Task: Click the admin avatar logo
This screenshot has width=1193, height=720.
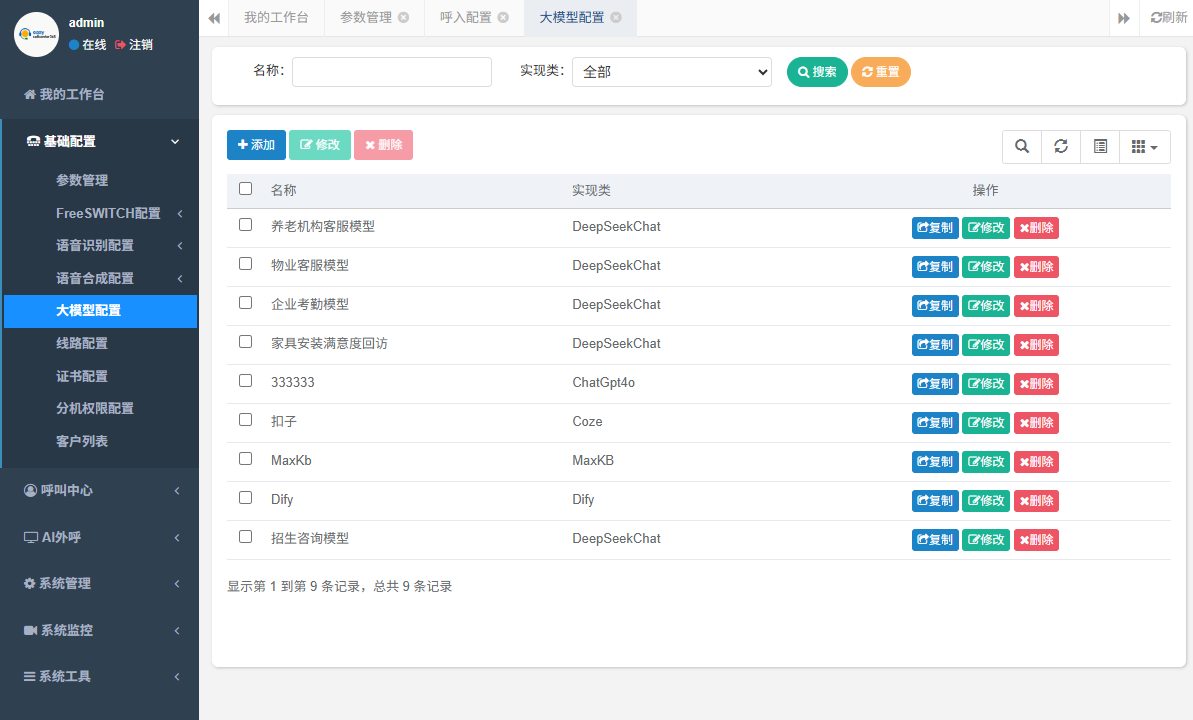Action: click(x=36, y=34)
